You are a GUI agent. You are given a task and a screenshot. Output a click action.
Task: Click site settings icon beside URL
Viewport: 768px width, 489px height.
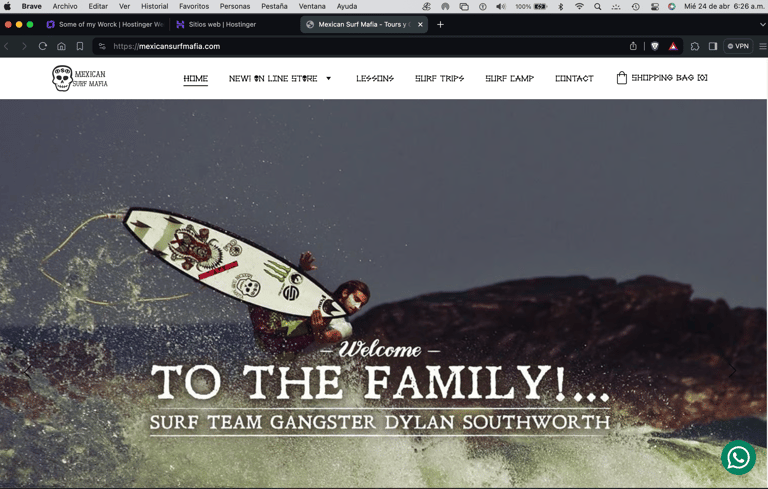(102, 46)
